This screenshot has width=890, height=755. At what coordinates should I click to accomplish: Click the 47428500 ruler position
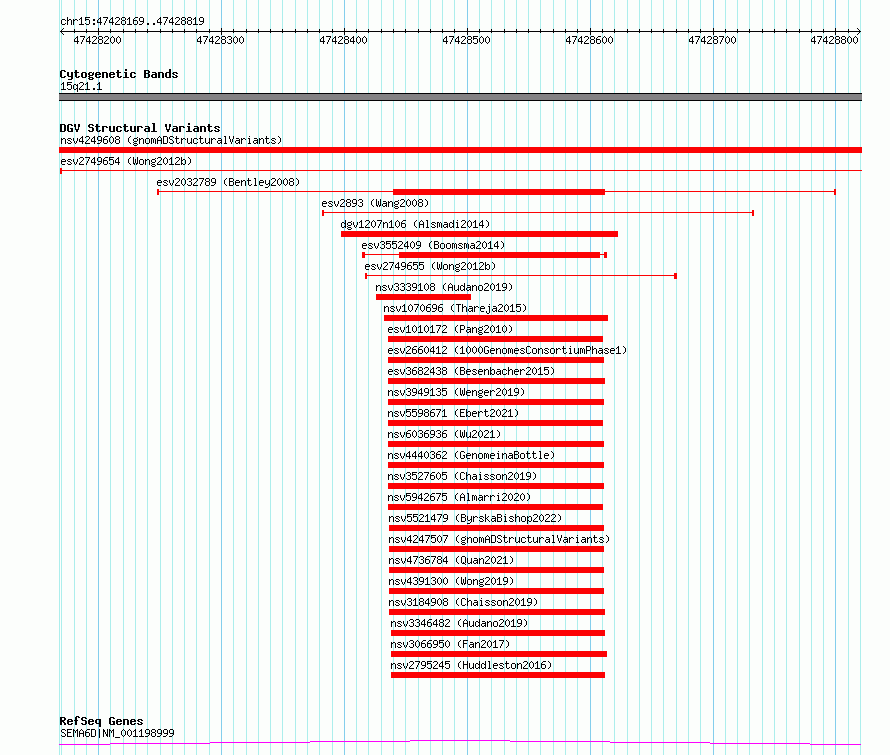tap(467, 40)
